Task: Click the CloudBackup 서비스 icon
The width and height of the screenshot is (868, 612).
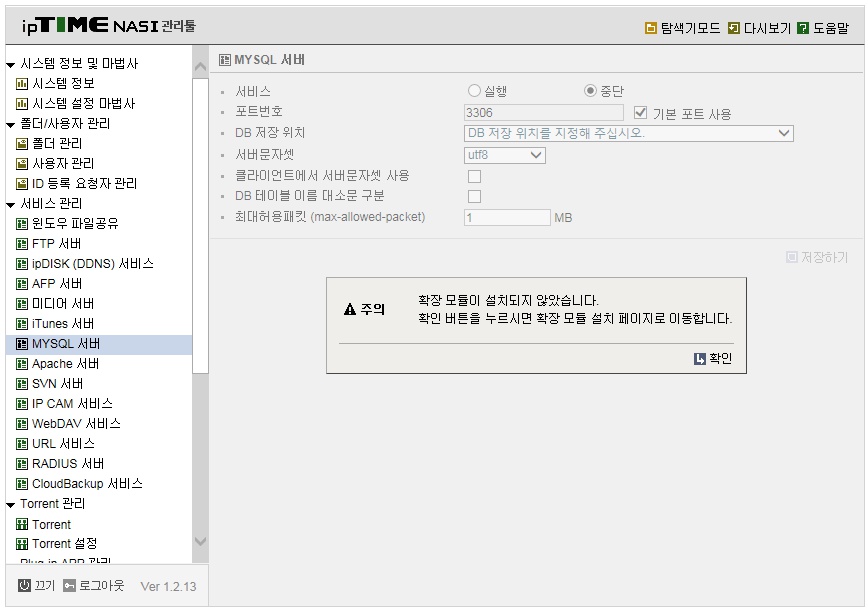Action: 22,484
